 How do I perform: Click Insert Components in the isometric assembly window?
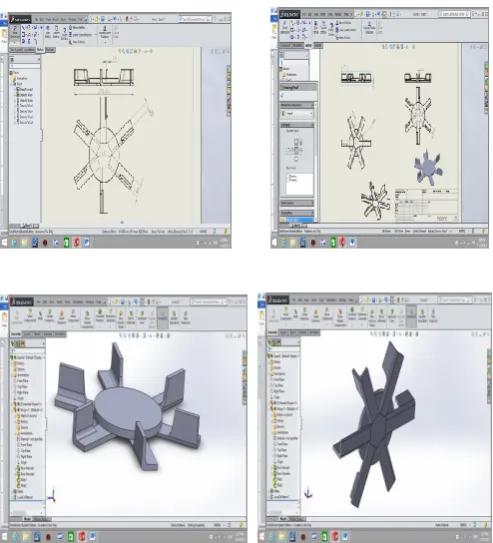[30, 316]
